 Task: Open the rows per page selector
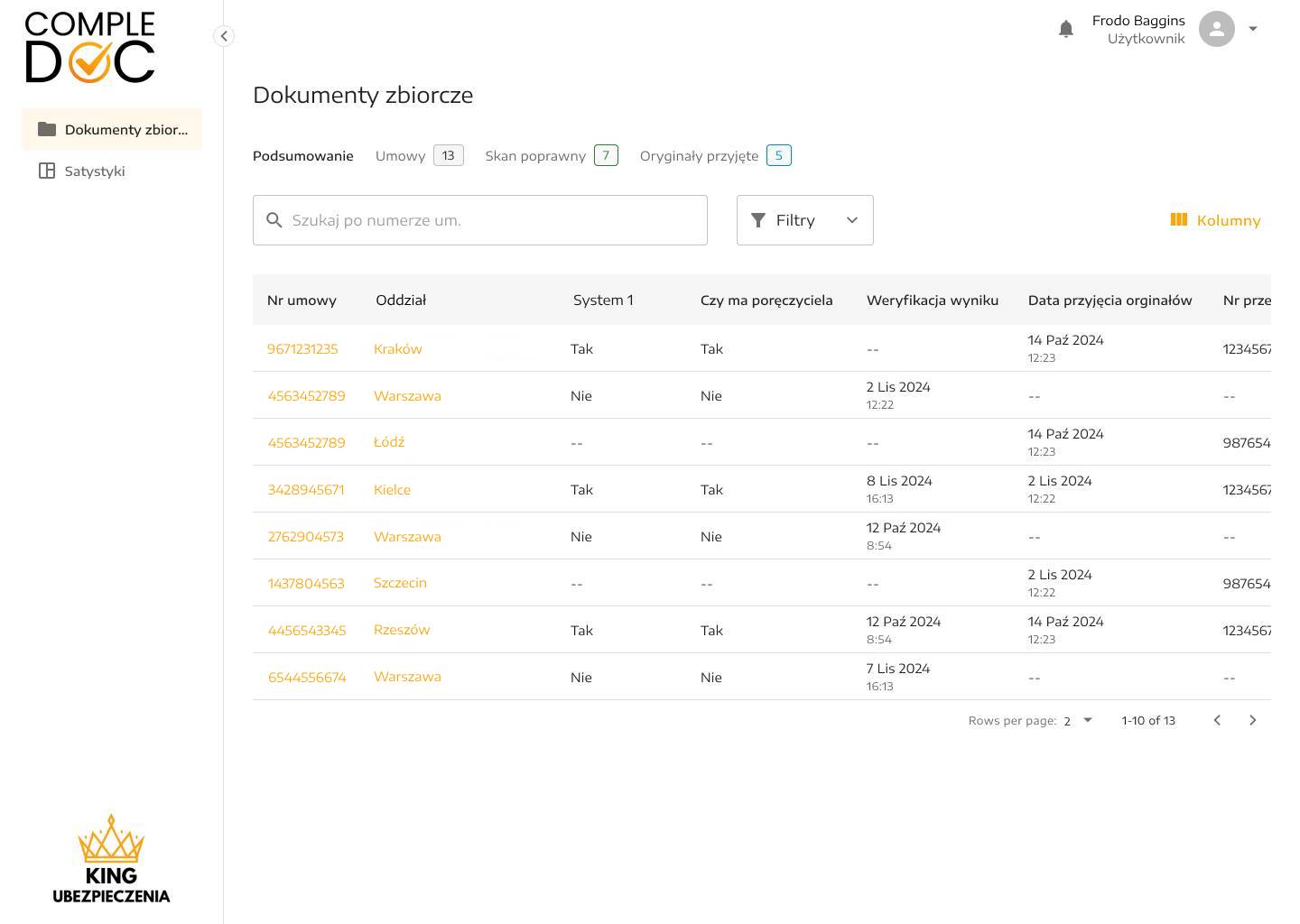pos(1078,720)
